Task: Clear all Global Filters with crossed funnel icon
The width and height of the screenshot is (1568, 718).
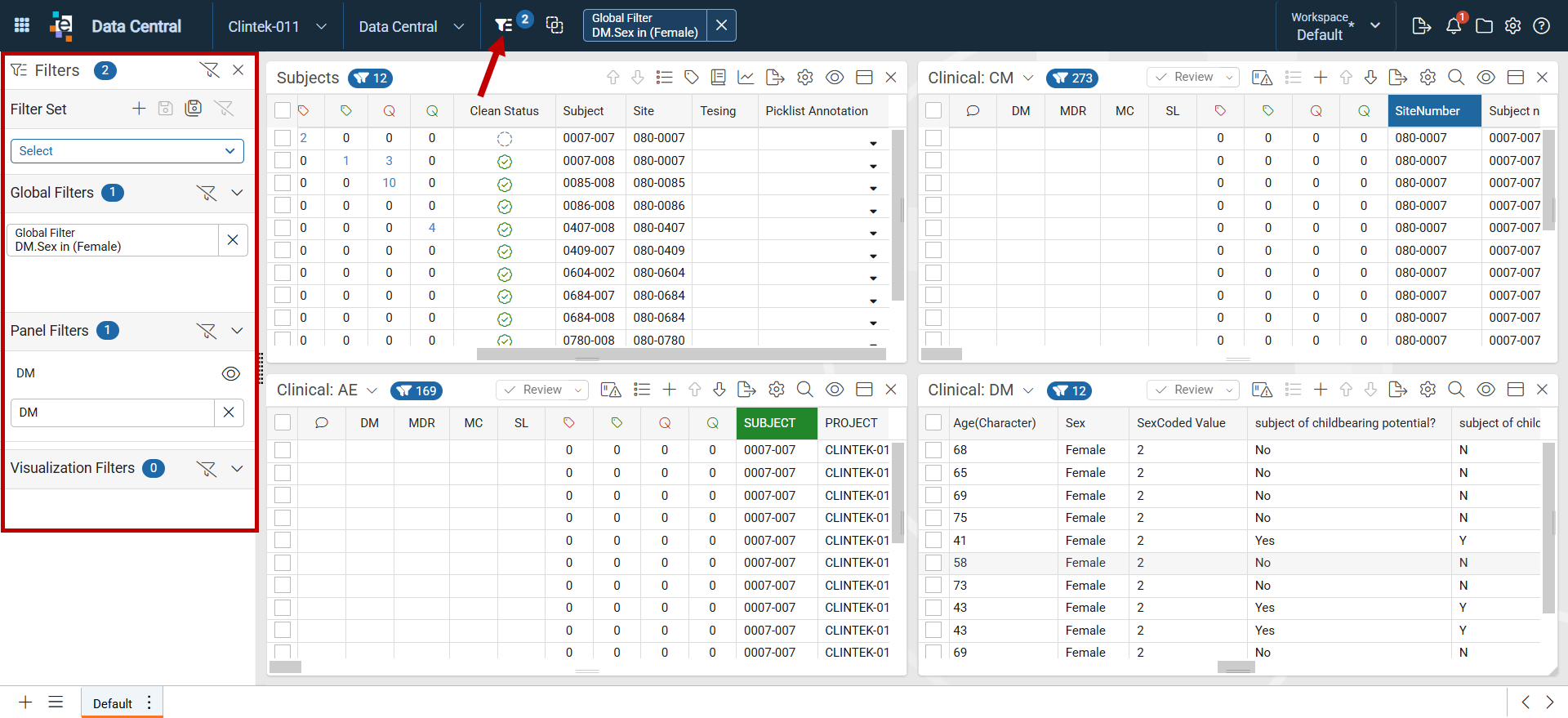Action: coord(207,193)
